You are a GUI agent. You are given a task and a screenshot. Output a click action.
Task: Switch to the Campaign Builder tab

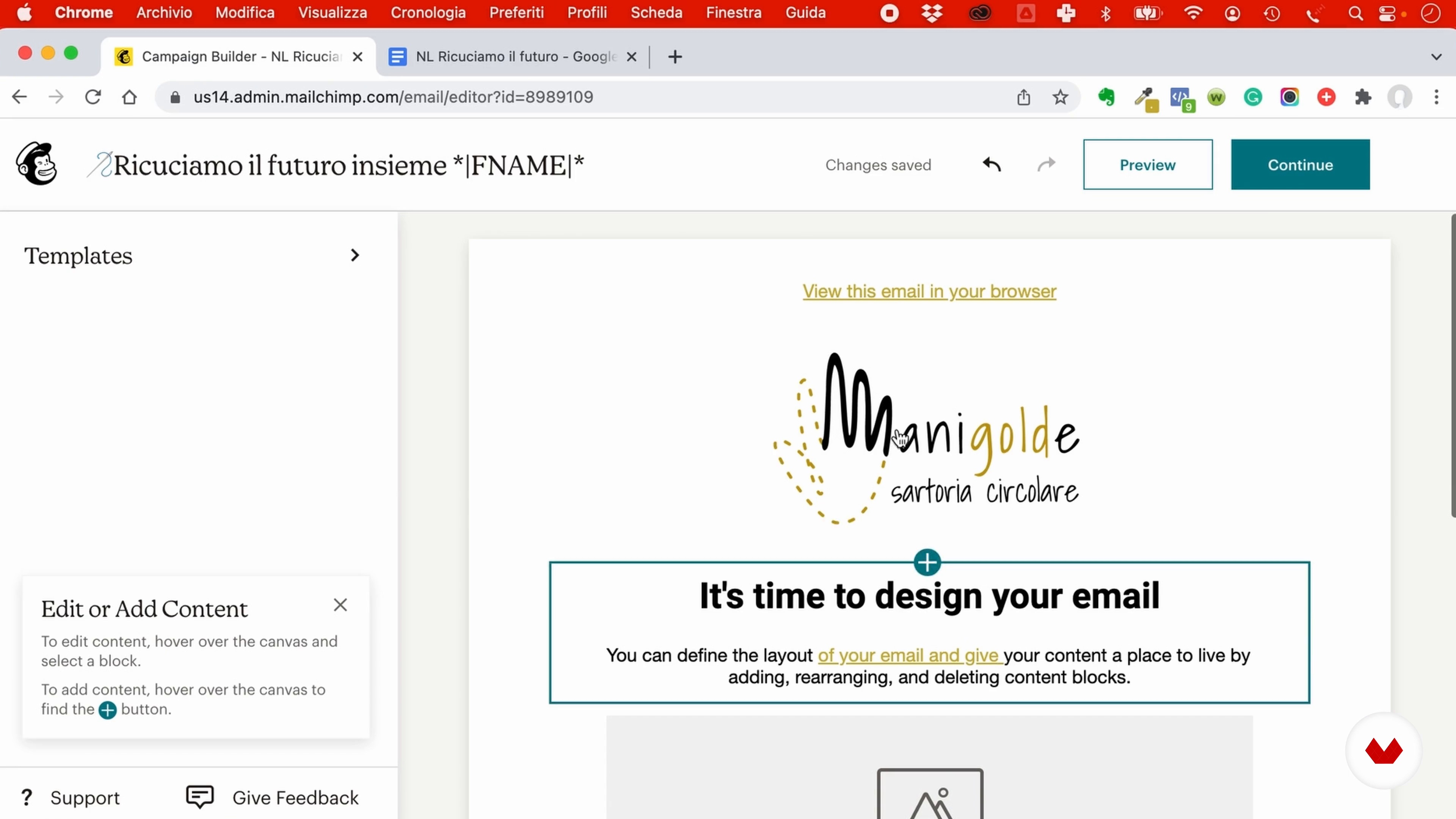click(238, 56)
